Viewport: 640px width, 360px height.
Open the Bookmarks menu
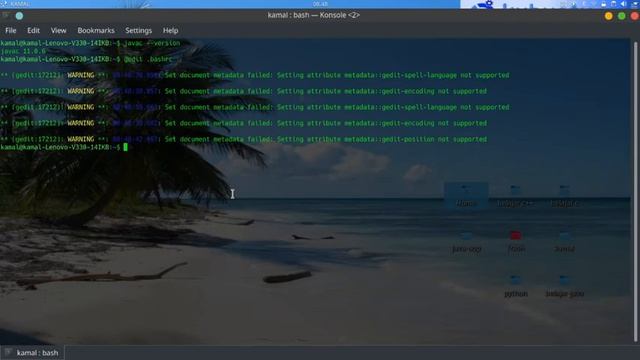(96, 31)
